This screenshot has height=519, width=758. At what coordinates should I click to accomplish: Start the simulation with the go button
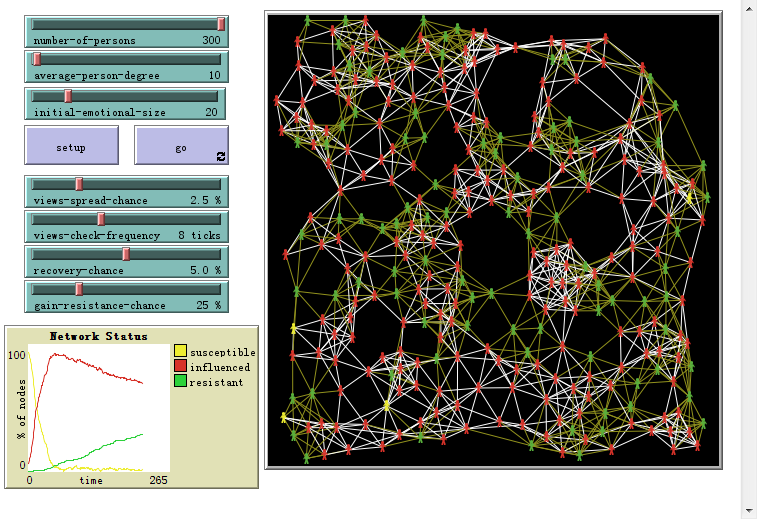[180, 146]
